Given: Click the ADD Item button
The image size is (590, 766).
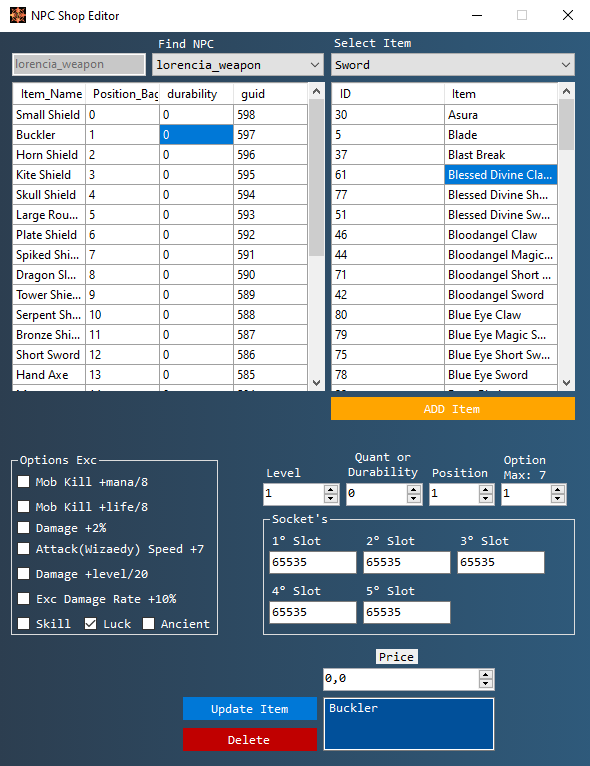Looking at the screenshot, I should click(453, 409).
